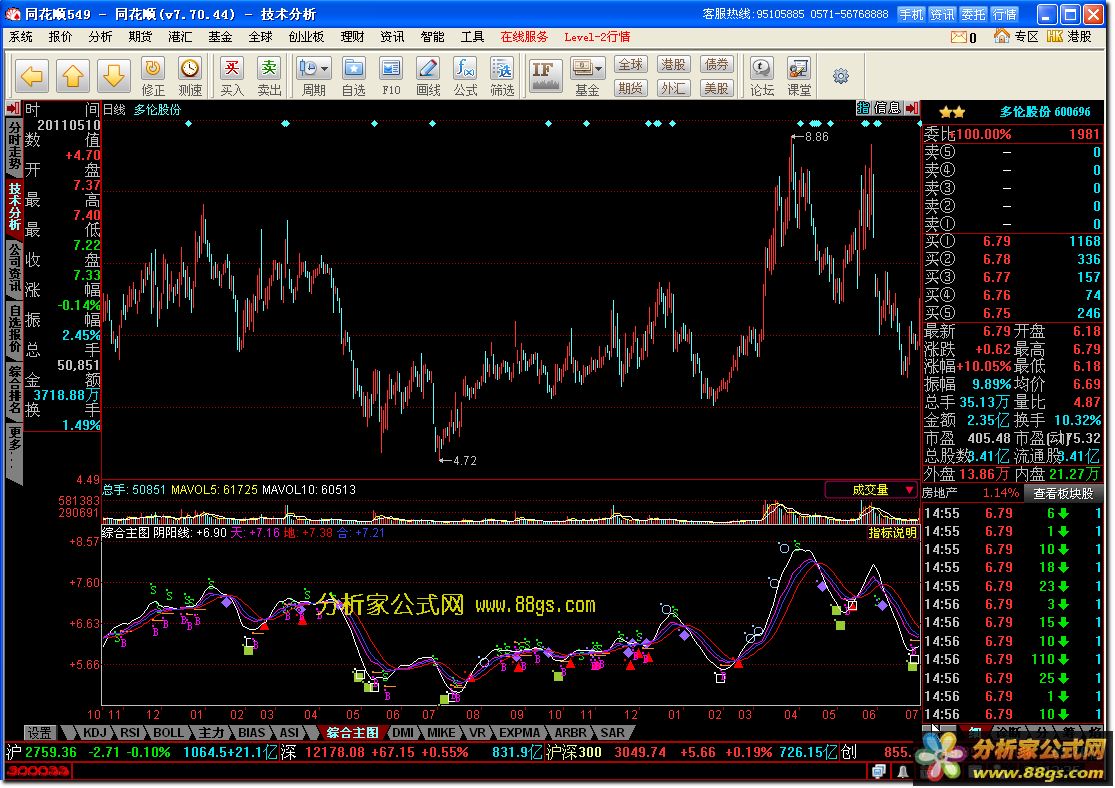The height and width of the screenshot is (788, 1115).
Task: Open the 专区 home icon
Action: [1016, 36]
